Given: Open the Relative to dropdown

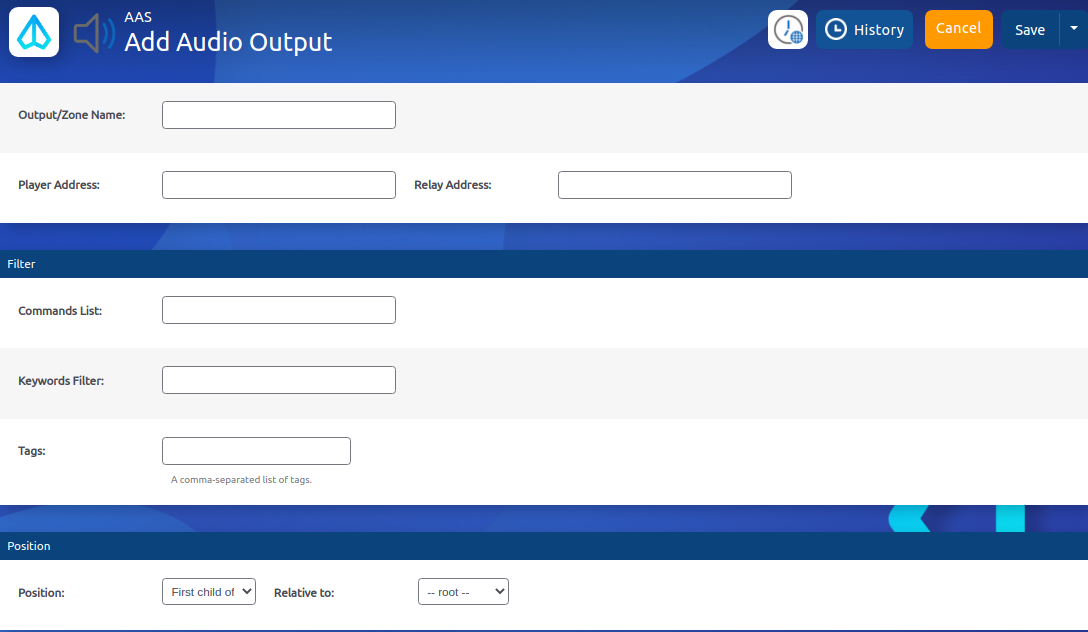Looking at the screenshot, I should [x=463, y=592].
